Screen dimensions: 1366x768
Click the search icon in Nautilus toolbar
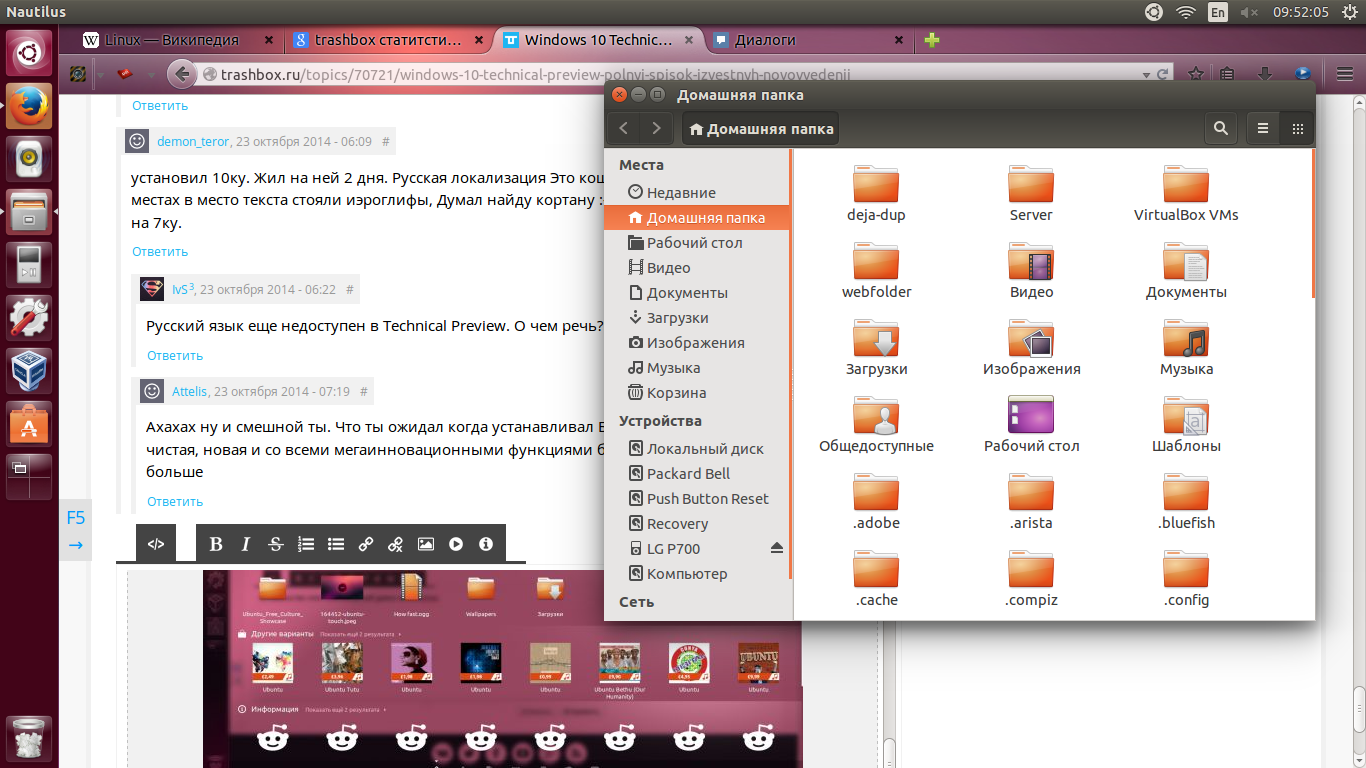pos(1220,128)
